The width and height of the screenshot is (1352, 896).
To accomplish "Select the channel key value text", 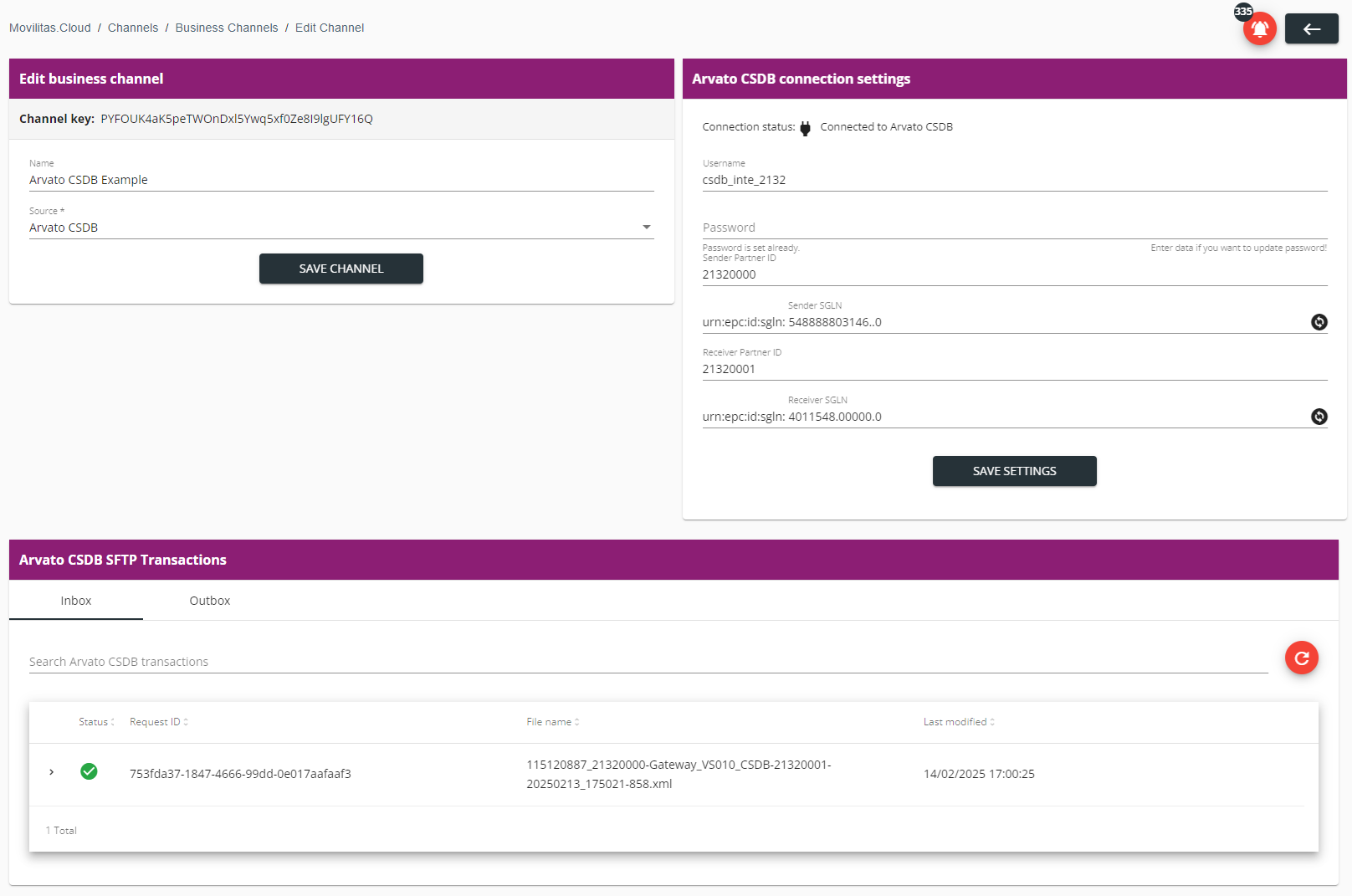I will 237,119.
